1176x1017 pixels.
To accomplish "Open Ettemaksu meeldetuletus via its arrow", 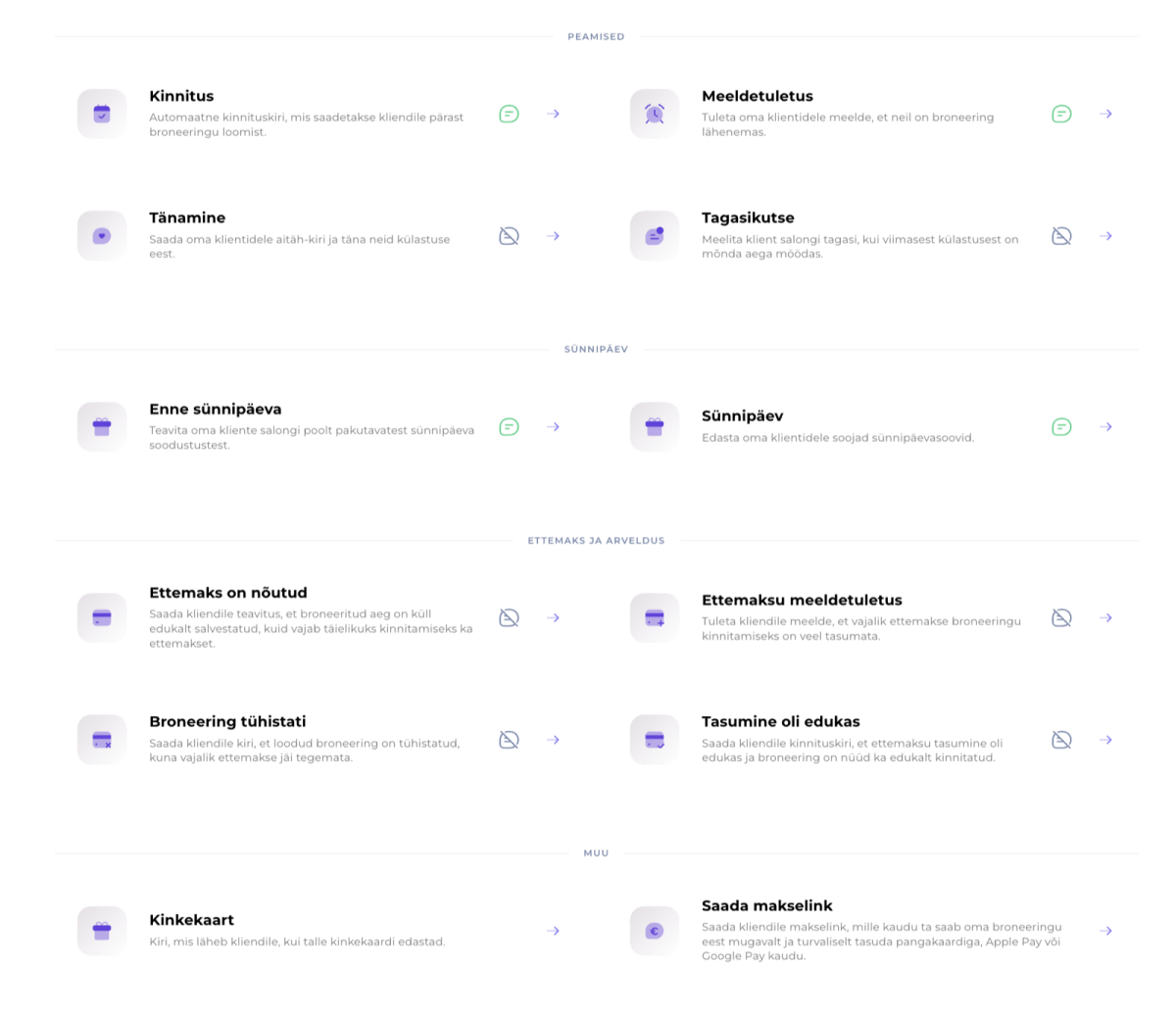I will [1105, 617].
